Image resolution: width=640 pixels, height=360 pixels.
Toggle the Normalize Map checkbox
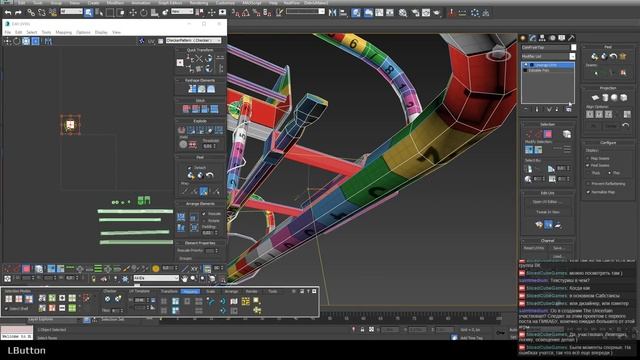click(x=588, y=192)
